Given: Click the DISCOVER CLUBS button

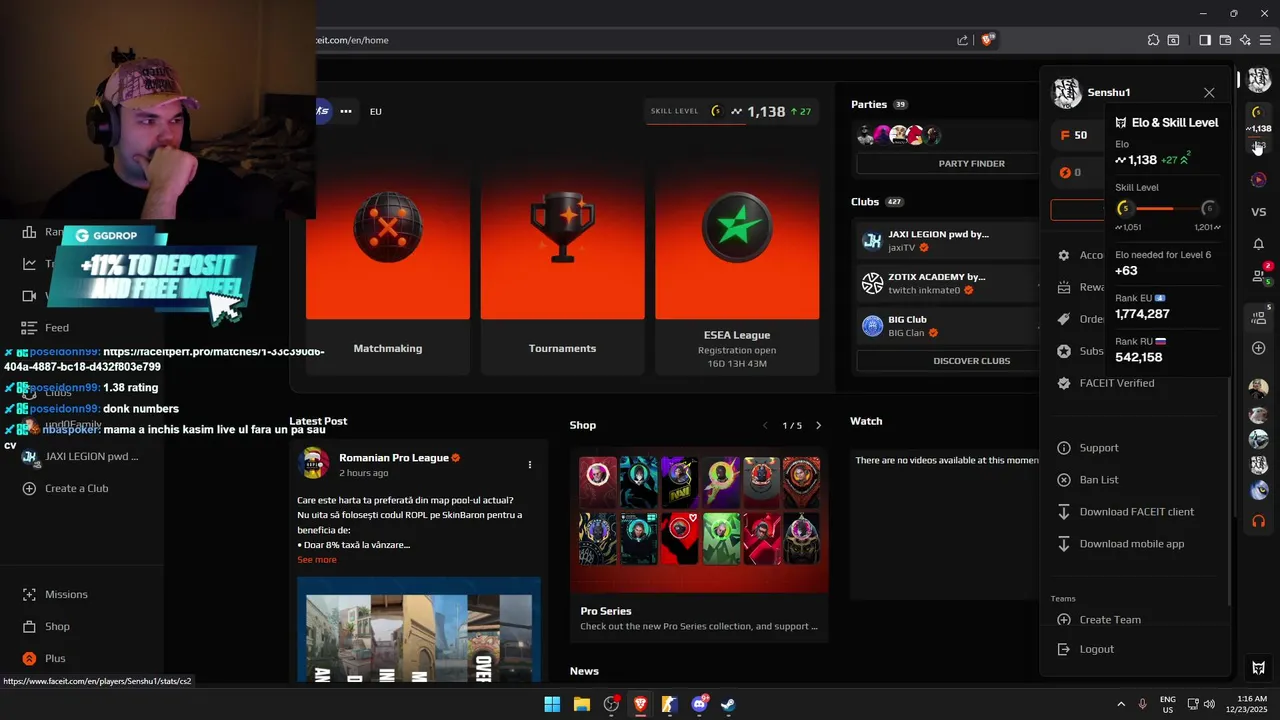Looking at the screenshot, I should 971,360.
